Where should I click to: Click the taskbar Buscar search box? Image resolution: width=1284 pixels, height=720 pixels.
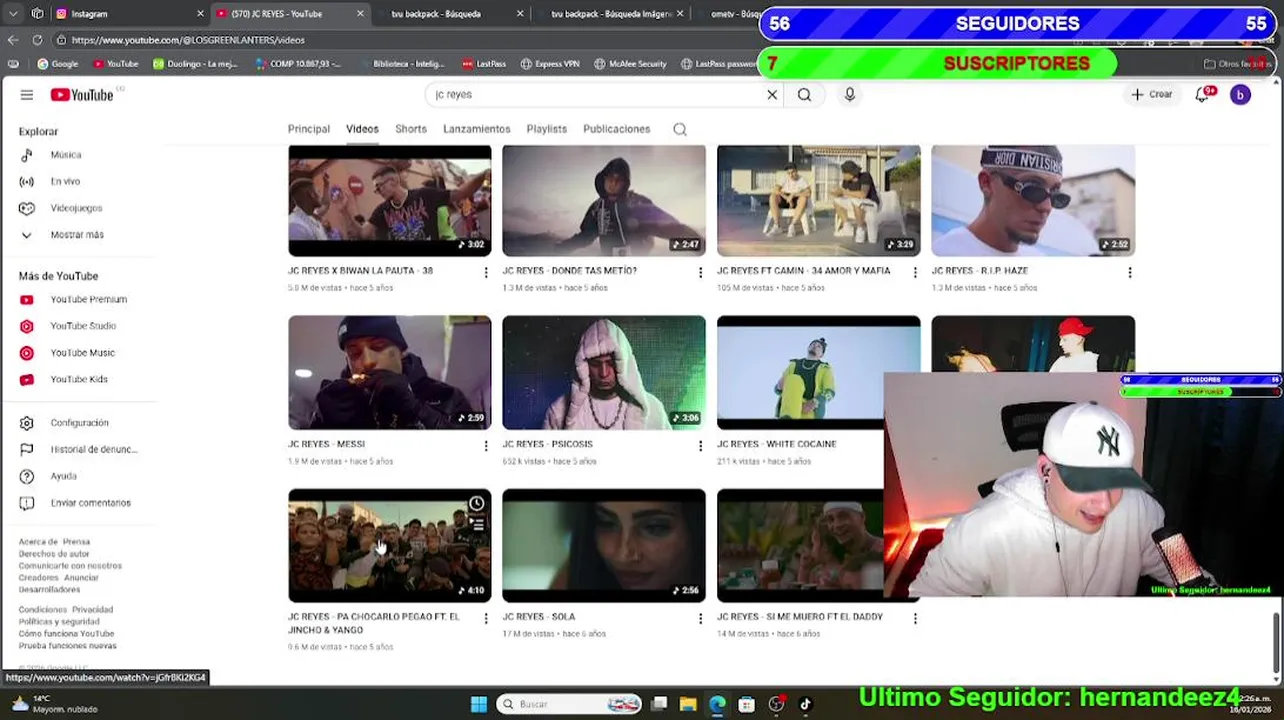[568, 704]
